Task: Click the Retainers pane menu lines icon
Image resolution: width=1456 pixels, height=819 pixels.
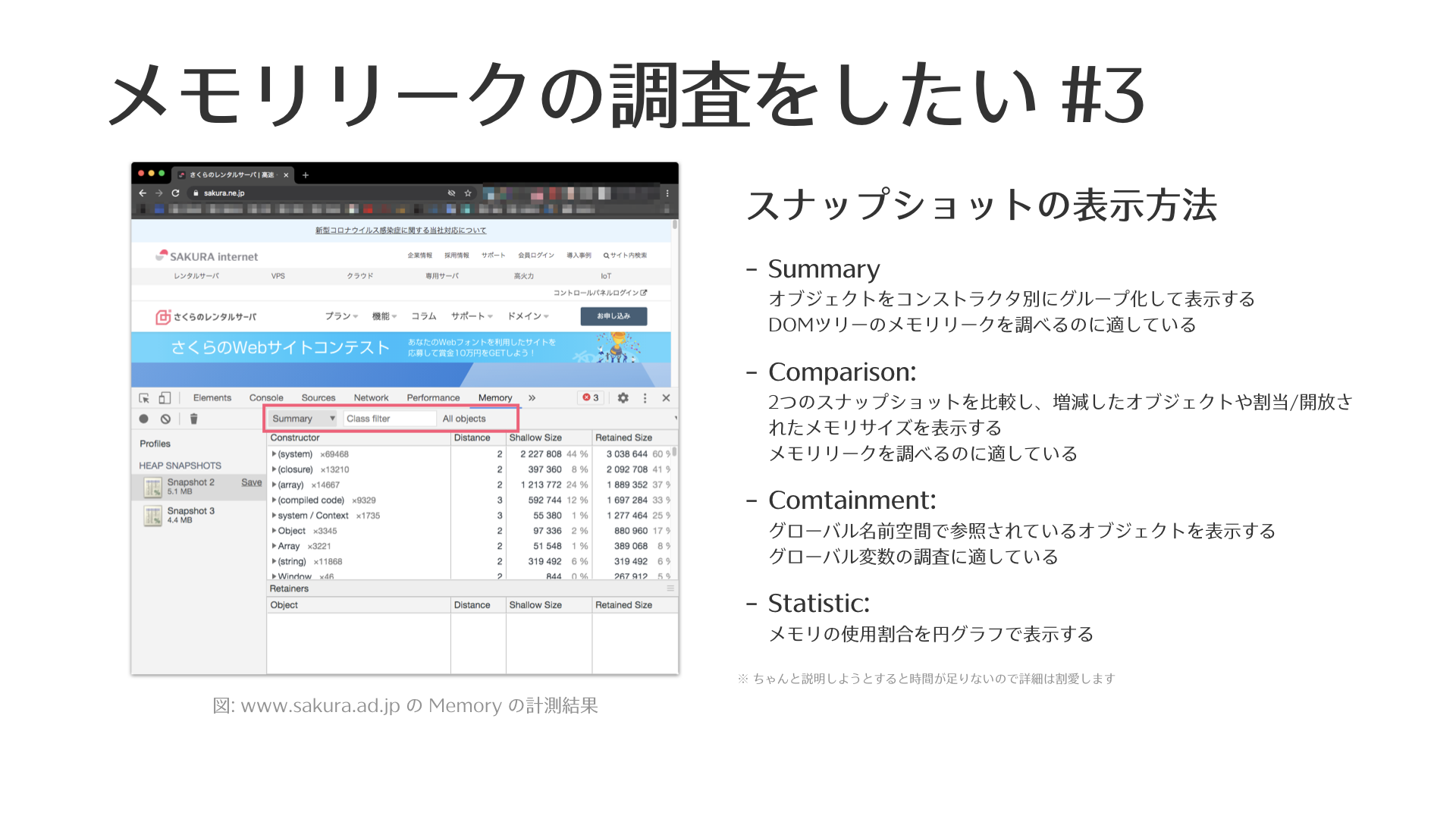Action: click(x=670, y=588)
